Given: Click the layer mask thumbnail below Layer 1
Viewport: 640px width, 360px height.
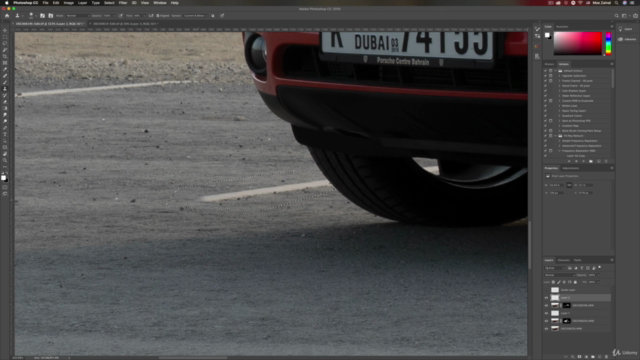Looking at the screenshot, I should (567, 321).
